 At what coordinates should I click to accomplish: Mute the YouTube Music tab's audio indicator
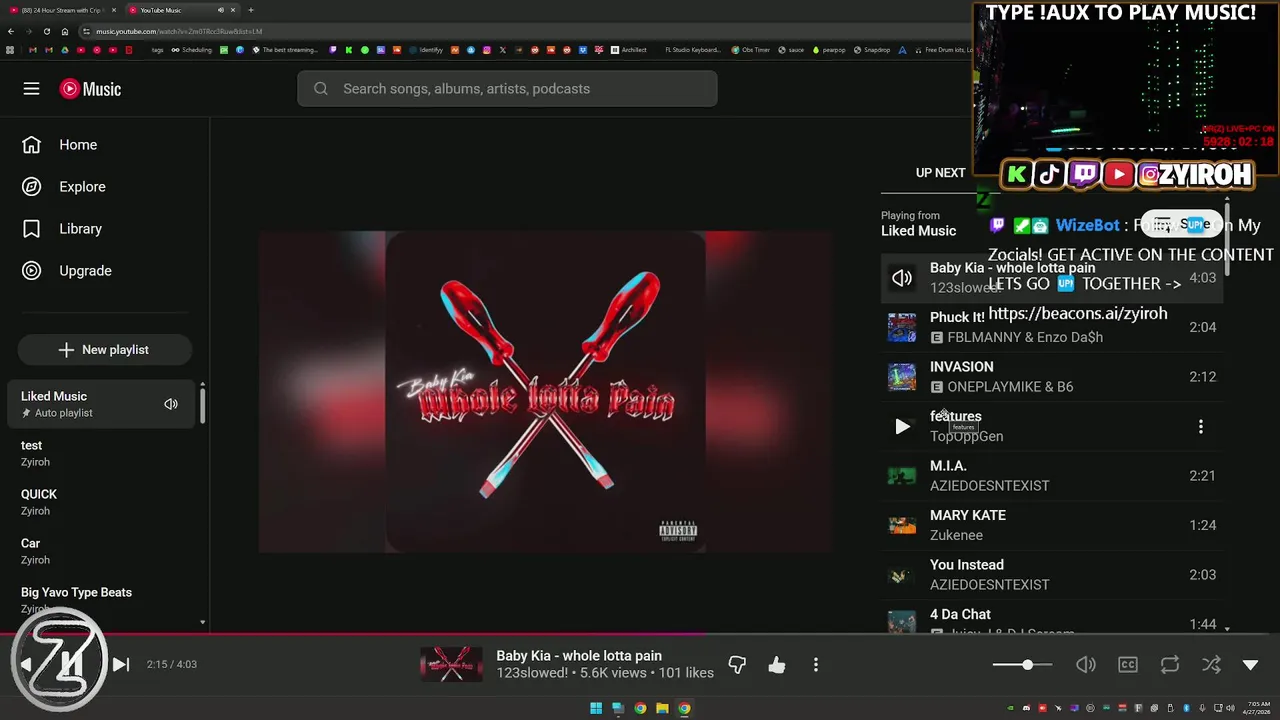220,10
